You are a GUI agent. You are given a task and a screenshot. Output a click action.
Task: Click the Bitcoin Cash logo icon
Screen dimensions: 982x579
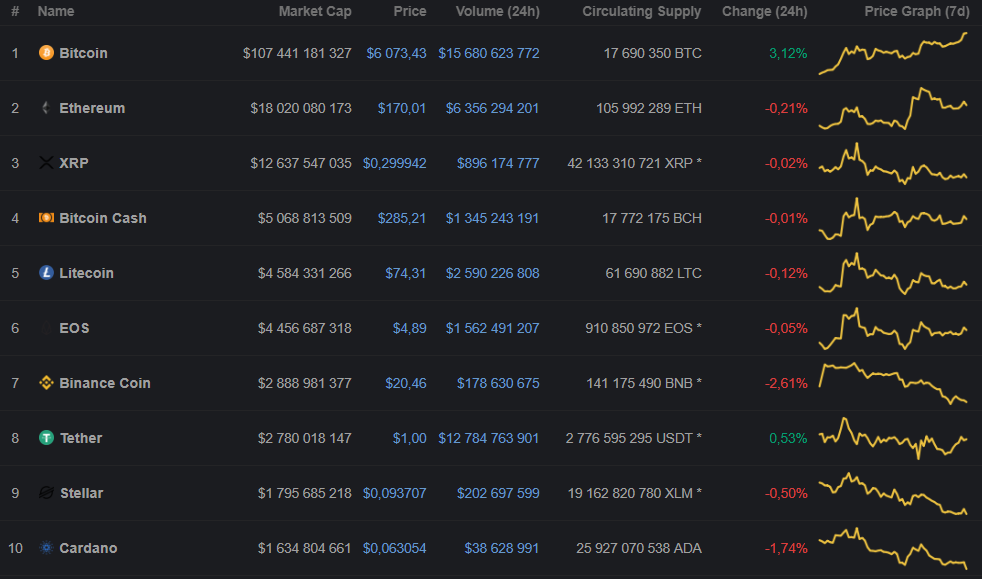tap(46, 218)
